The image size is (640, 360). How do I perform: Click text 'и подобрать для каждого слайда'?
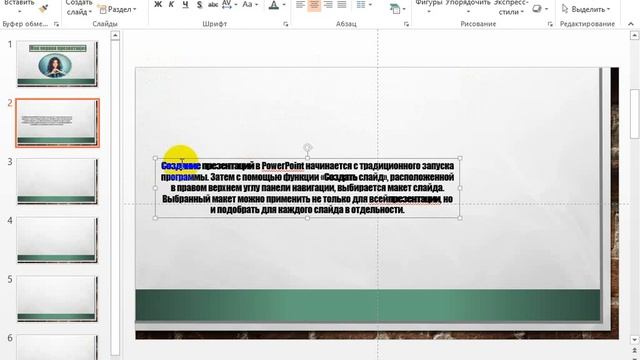pos(277,210)
